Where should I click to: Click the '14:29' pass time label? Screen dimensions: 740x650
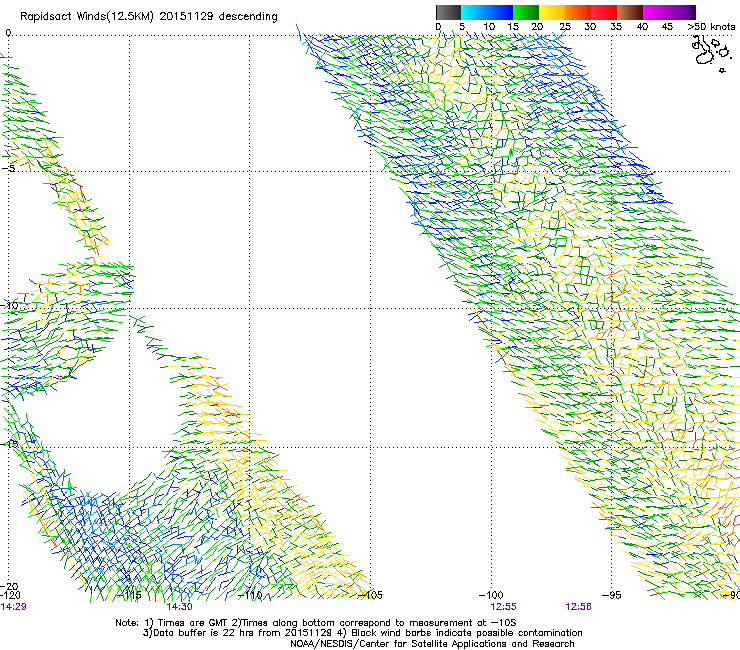pyautogui.click(x=13, y=607)
